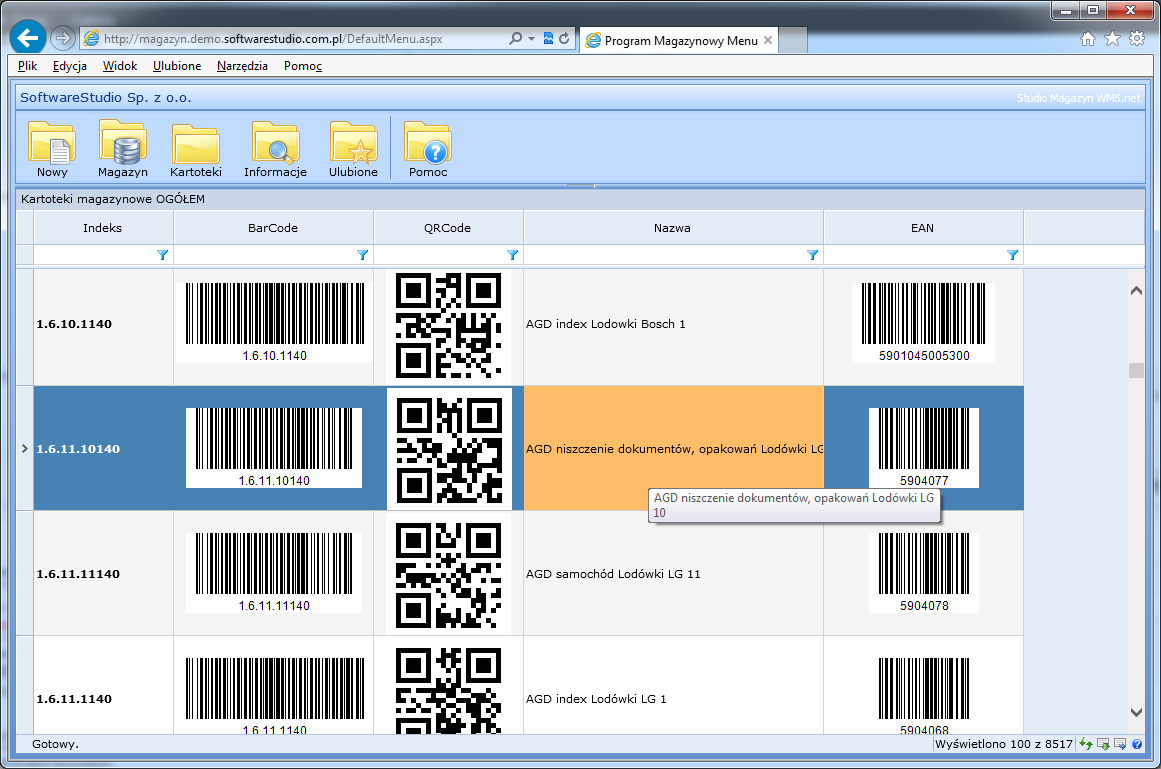Viewport: 1161px width, 769px height.
Task: Open a new blank browser tab
Action: (x=793, y=41)
